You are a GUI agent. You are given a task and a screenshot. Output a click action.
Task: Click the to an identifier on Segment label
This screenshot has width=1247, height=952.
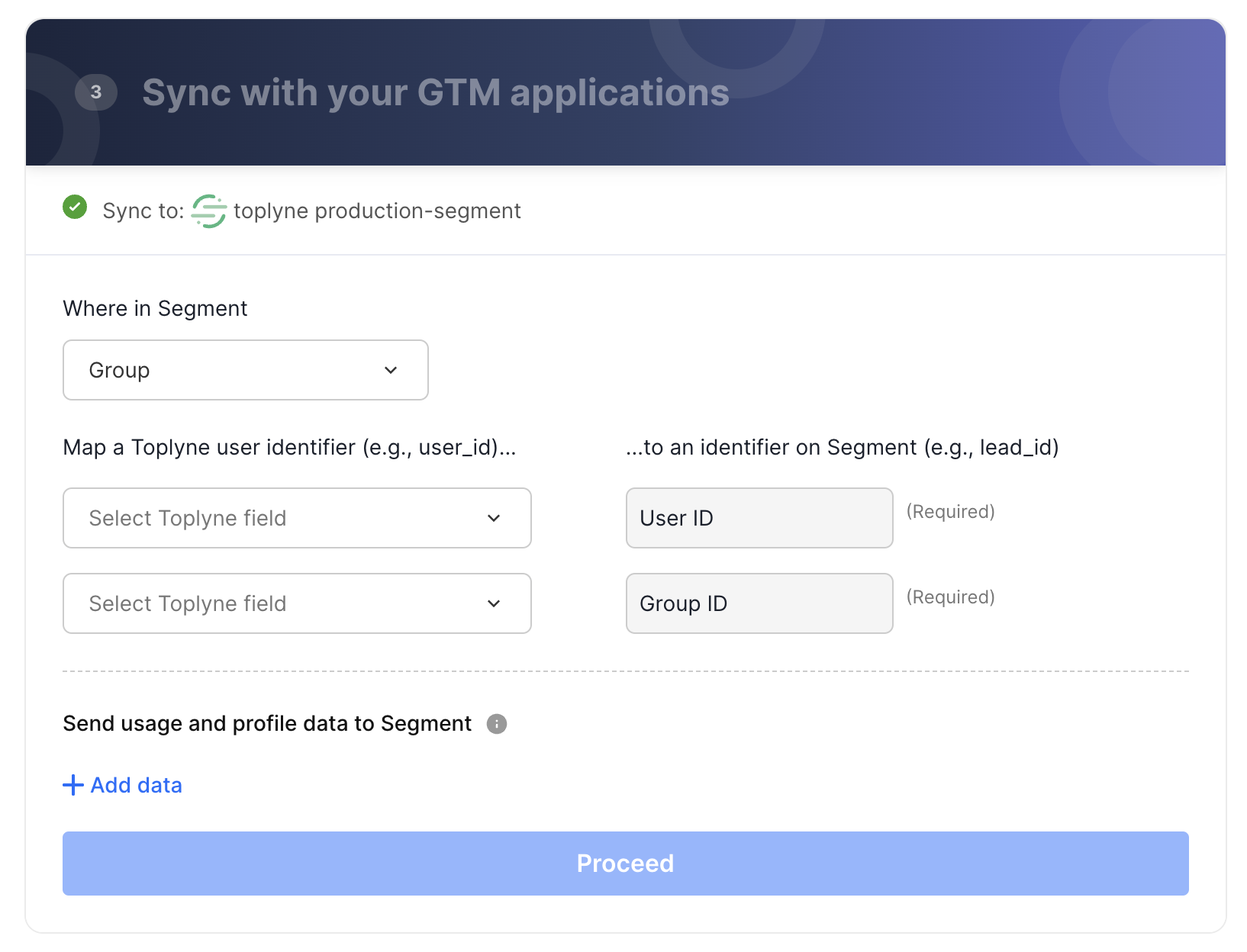[x=843, y=448]
